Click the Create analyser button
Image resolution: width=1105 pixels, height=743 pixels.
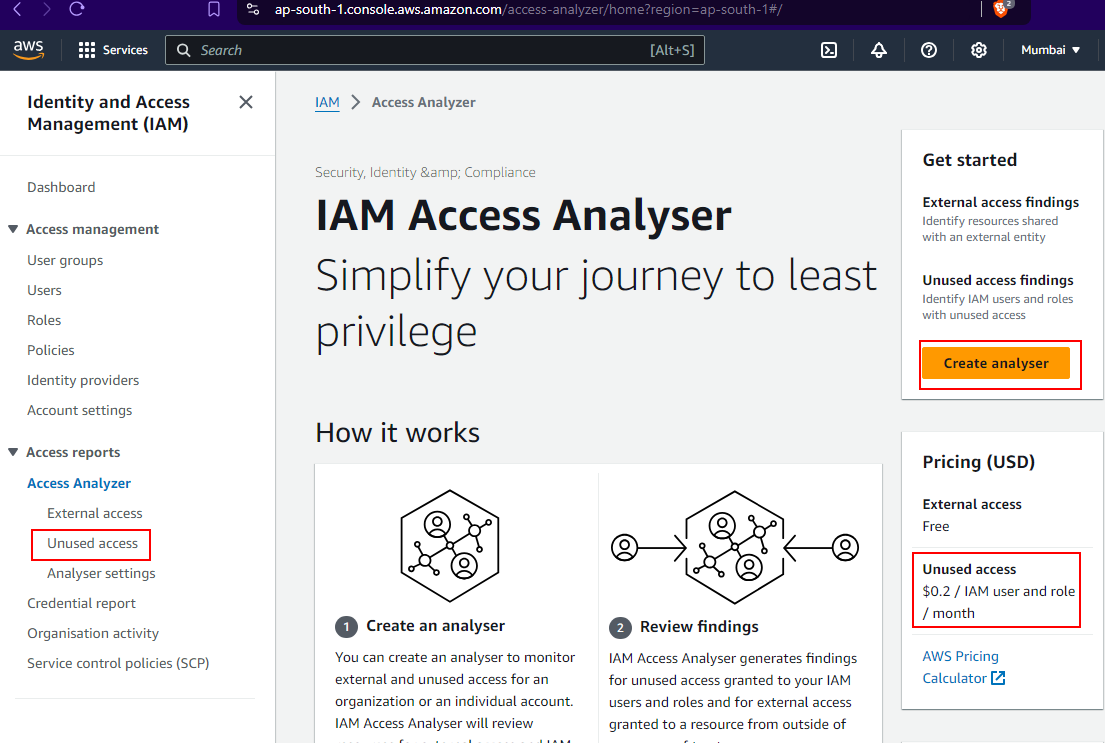[996, 363]
